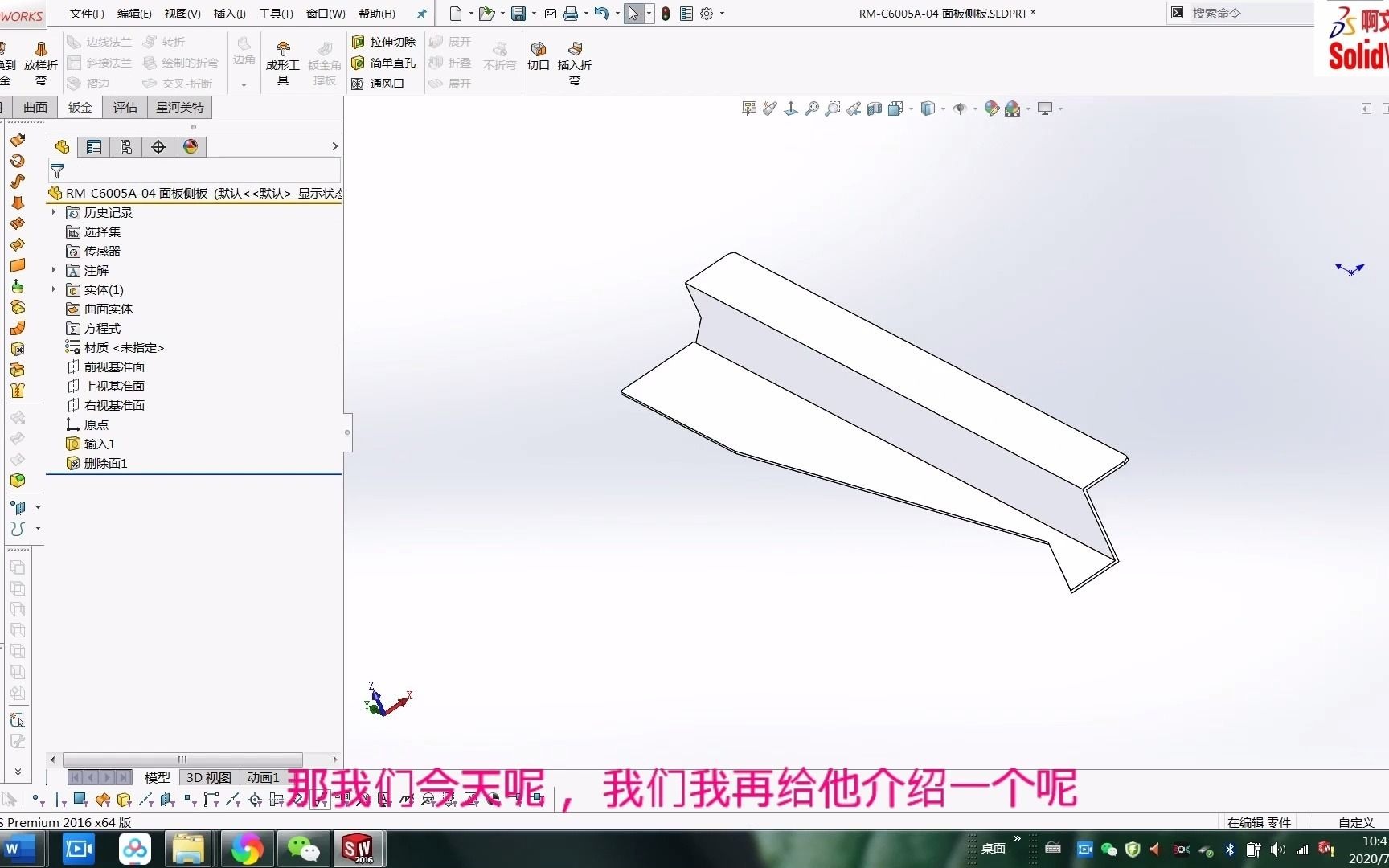The height and width of the screenshot is (868, 1389).
Task: Open the 插入(I) menu
Action: 228,13
